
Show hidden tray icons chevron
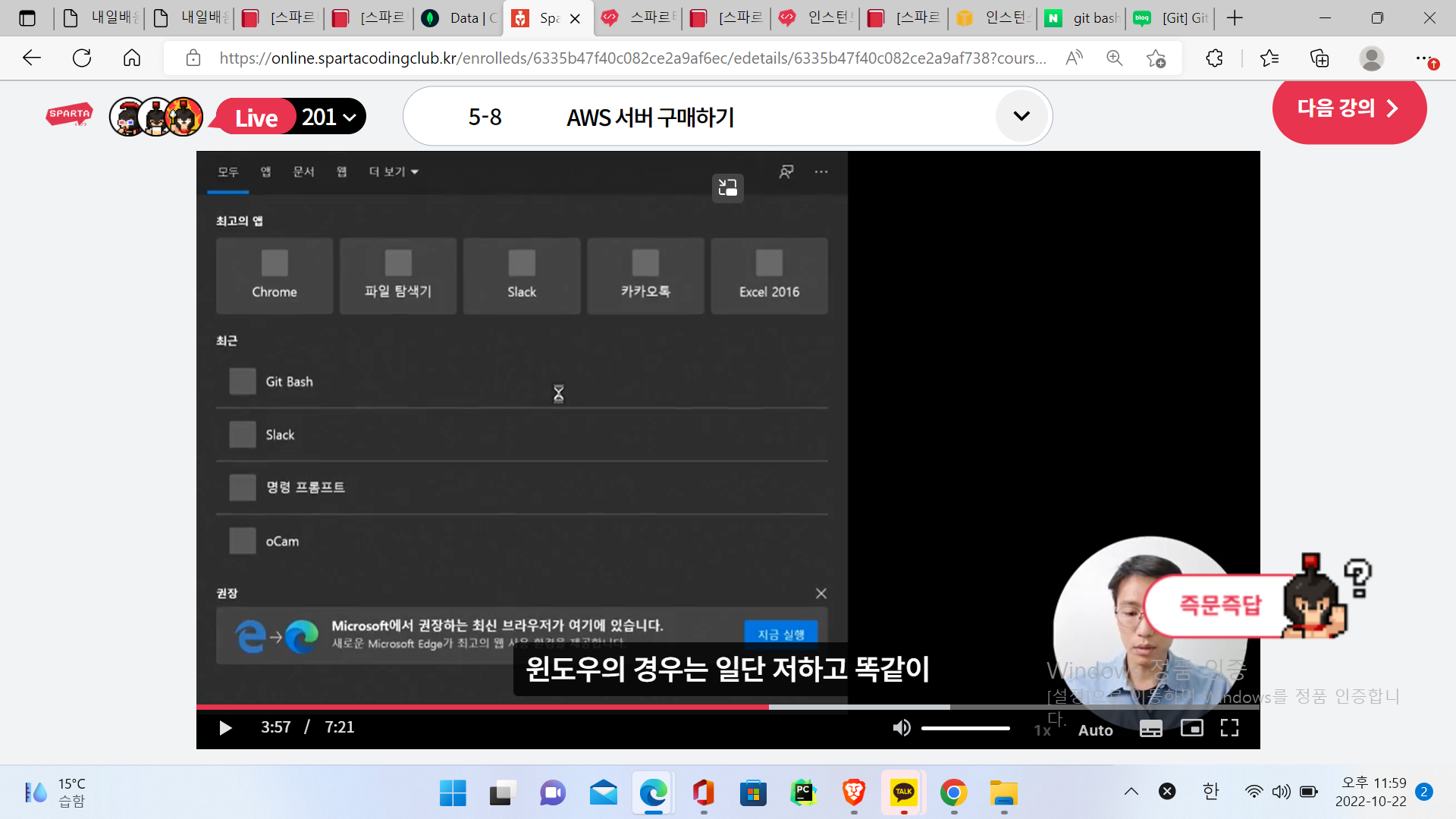1131,792
